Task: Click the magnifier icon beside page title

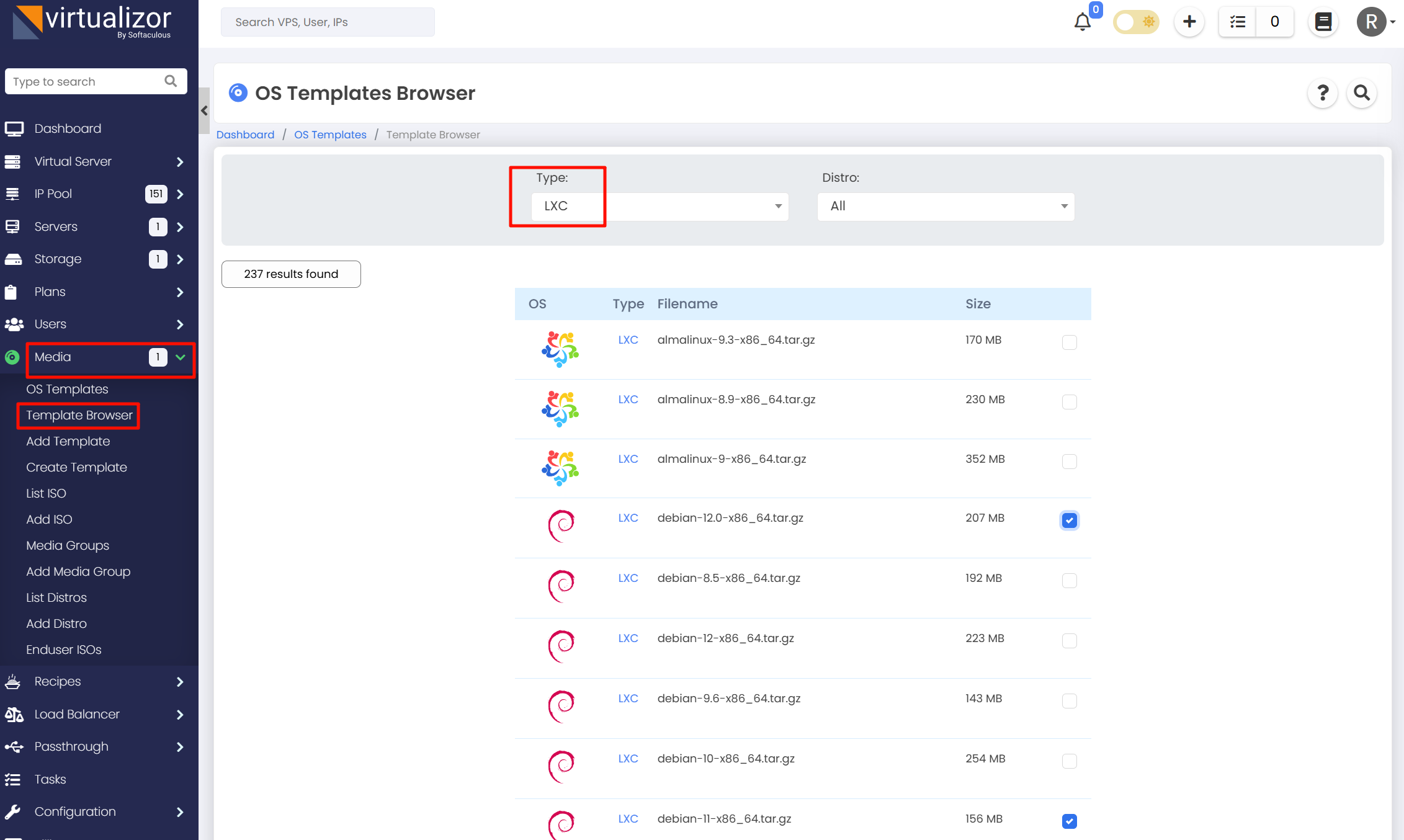Action: point(1361,93)
